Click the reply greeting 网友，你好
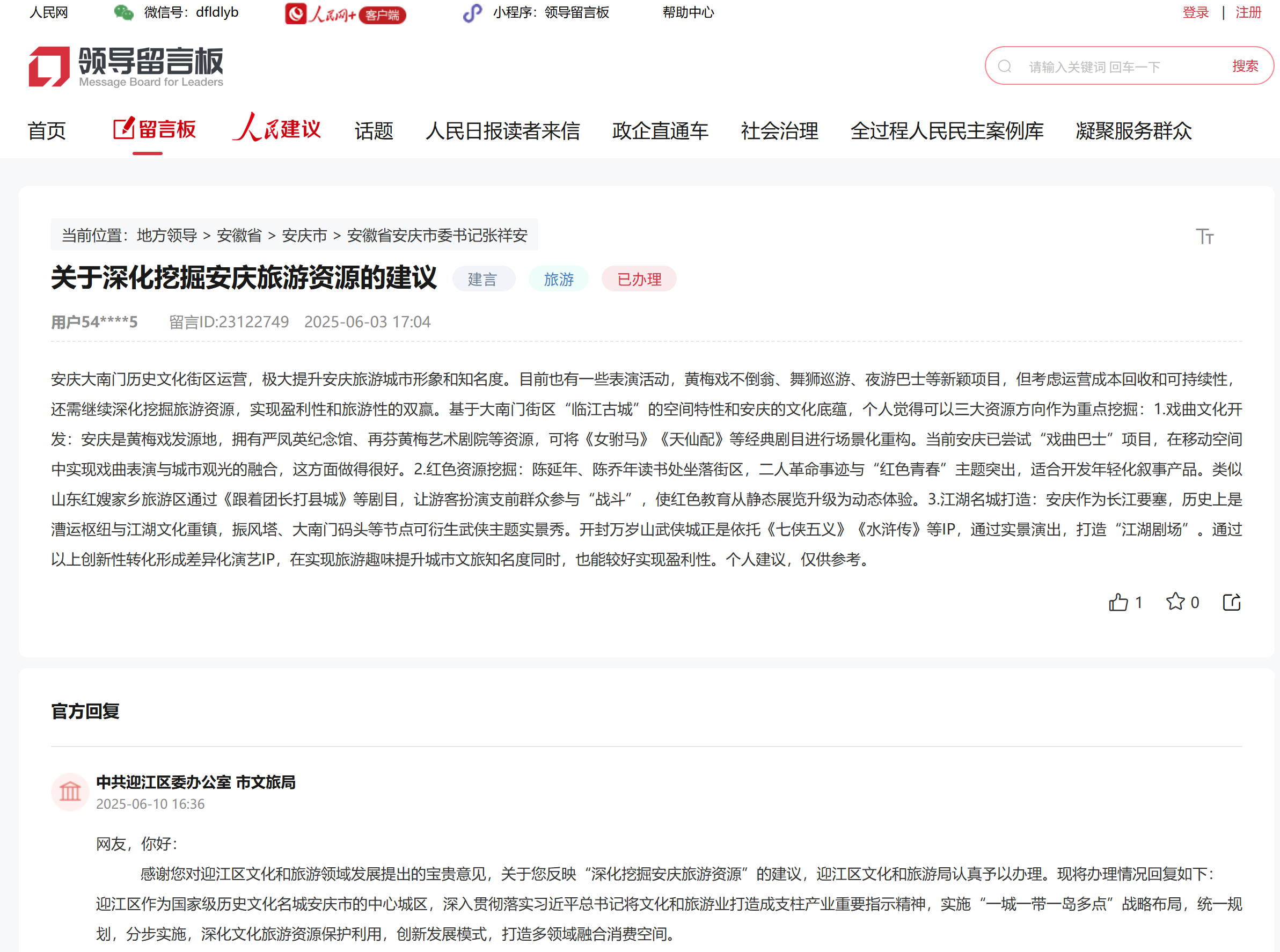Viewport: 1280px width, 952px height. coord(137,844)
